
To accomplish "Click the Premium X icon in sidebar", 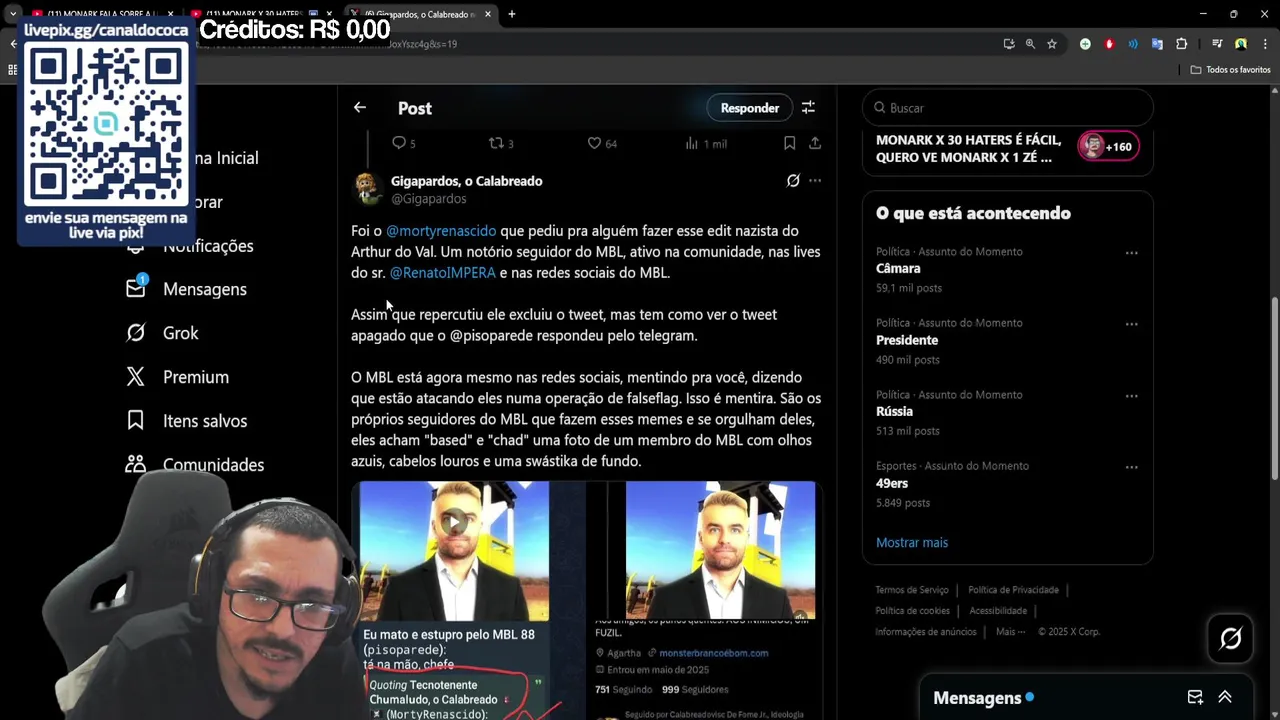I will [136, 377].
